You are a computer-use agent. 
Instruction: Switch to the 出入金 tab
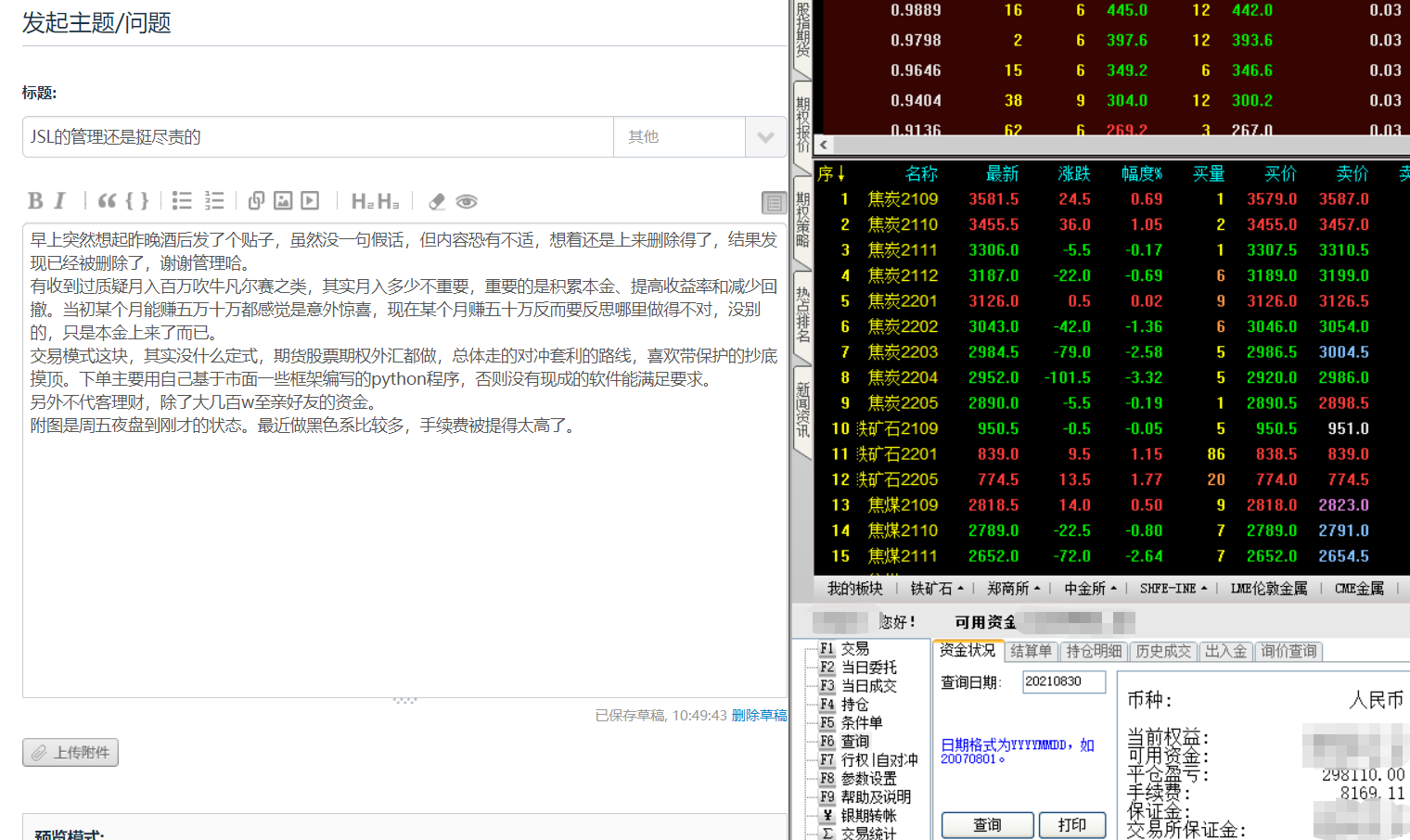click(1225, 652)
